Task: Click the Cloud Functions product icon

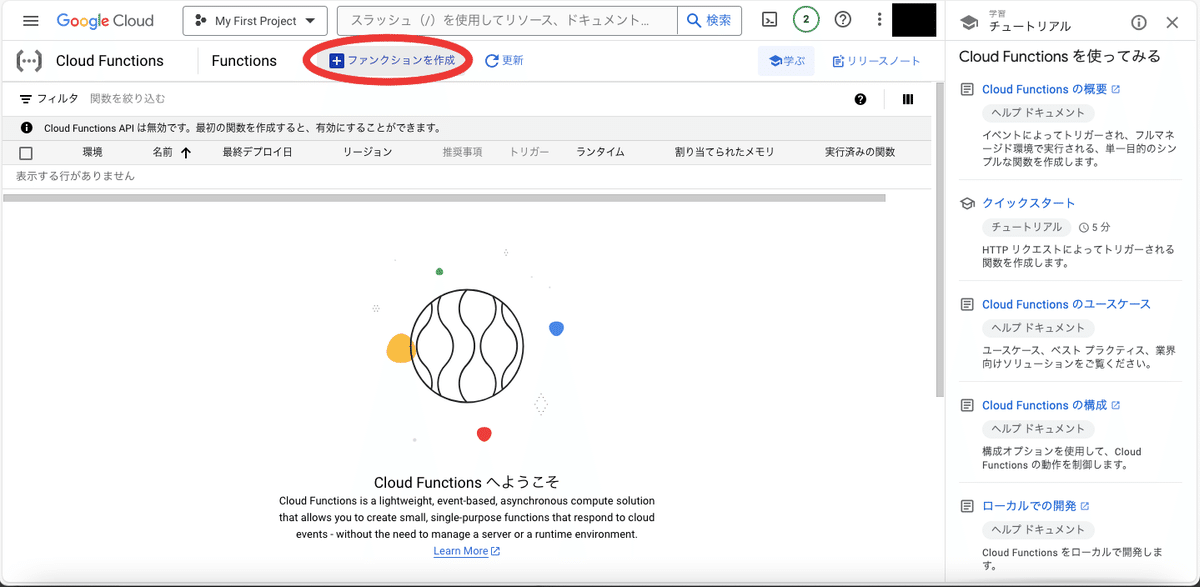Action: point(29,61)
